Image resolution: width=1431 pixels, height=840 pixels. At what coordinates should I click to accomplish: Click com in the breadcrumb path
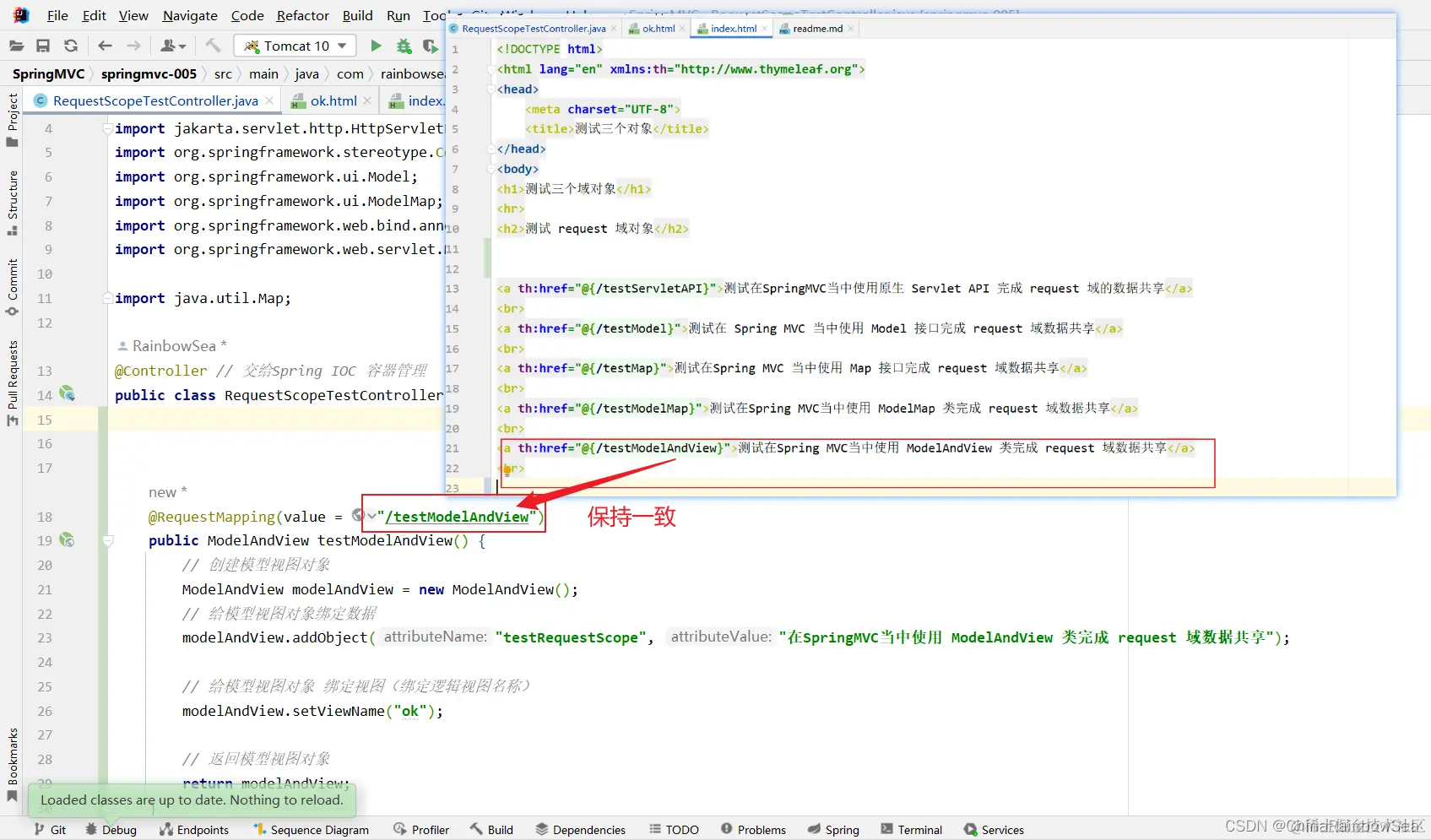(x=350, y=73)
